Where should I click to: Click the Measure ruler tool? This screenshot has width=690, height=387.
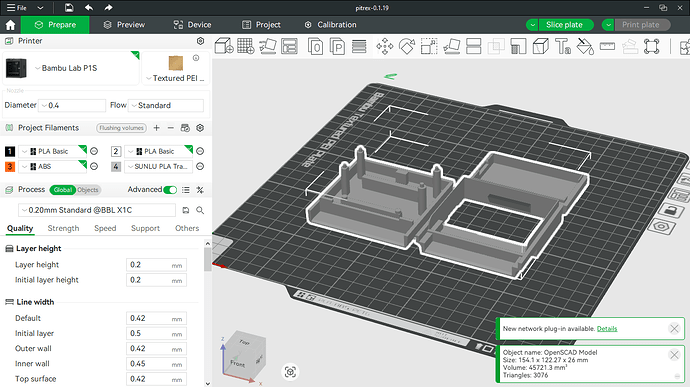pyautogui.click(x=607, y=46)
